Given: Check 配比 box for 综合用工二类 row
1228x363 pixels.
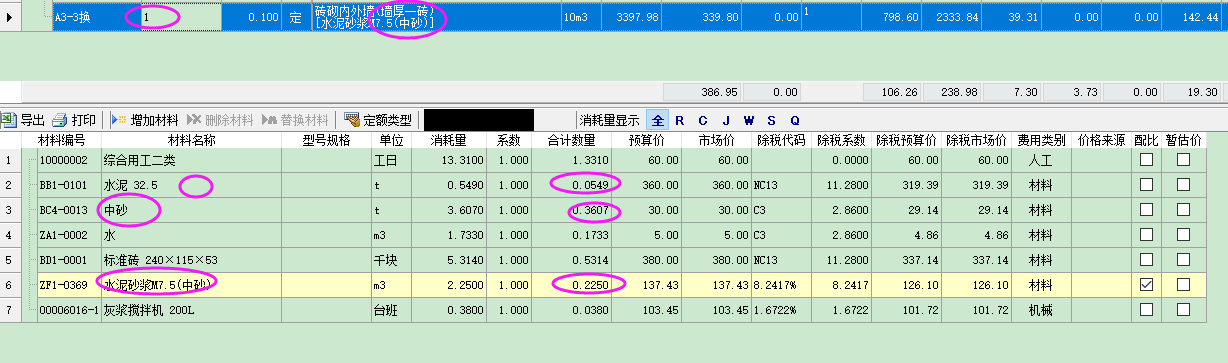Looking at the screenshot, I should pos(1146,159).
